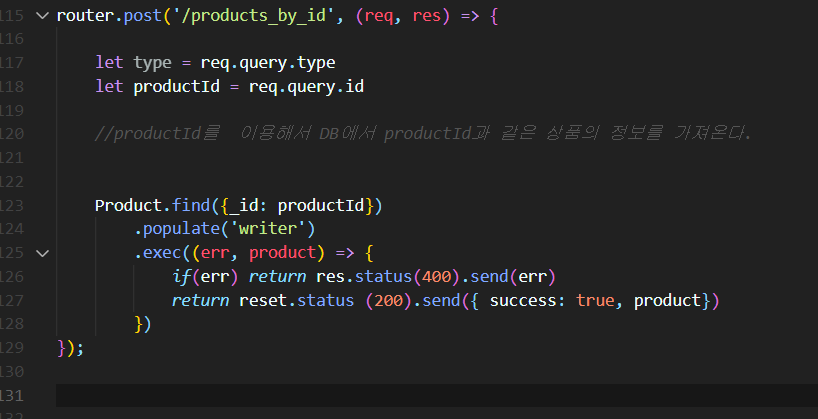Click 'send' in send(err)

click(489, 277)
